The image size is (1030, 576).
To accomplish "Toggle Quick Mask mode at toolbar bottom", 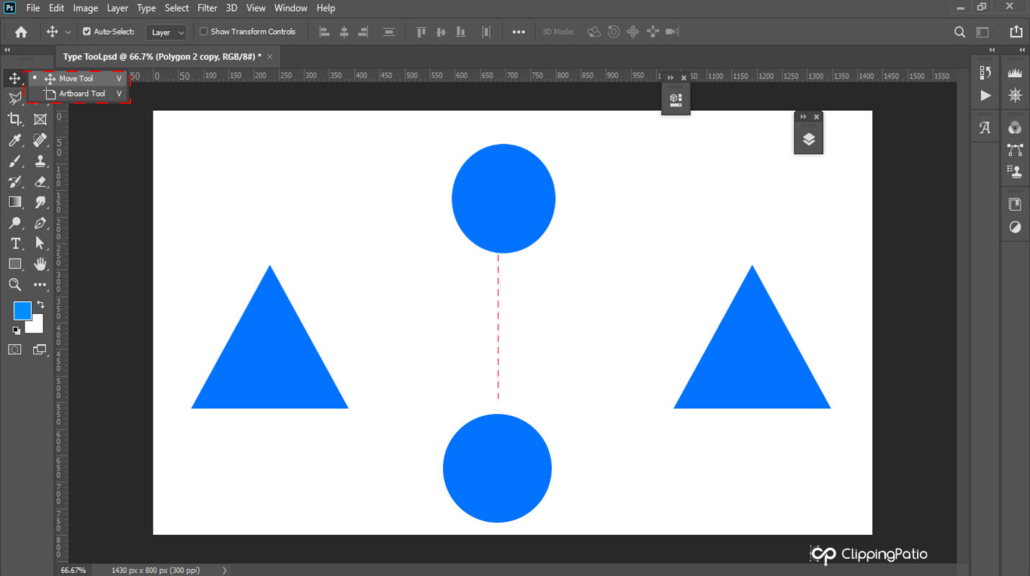I will tap(14, 349).
